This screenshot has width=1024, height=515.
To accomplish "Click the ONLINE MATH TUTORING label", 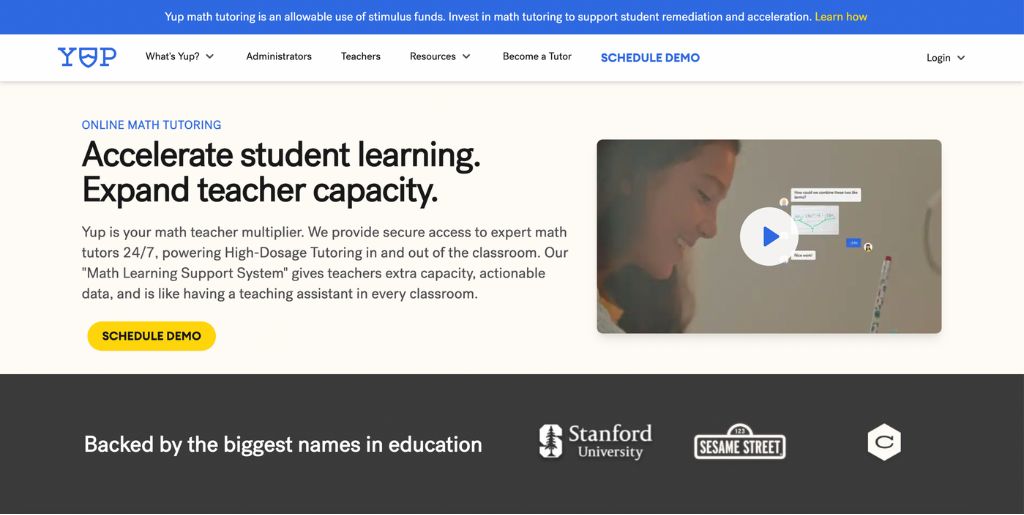I will (x=151, y=125).
